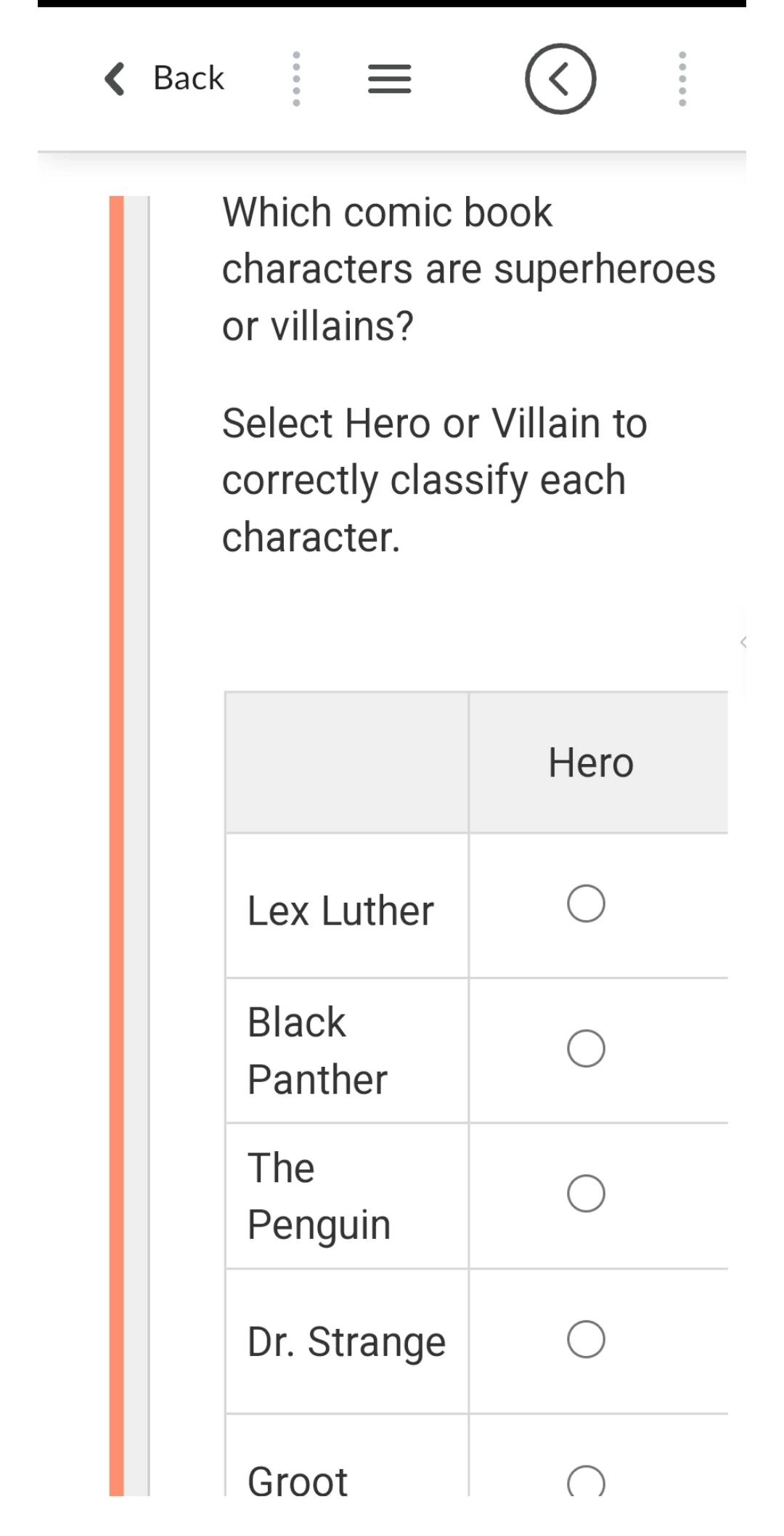Image resolution: width=784 pixels, height=1536 pixels.
Task: Open the hamburger menu icon
Action: coord(390,78)
